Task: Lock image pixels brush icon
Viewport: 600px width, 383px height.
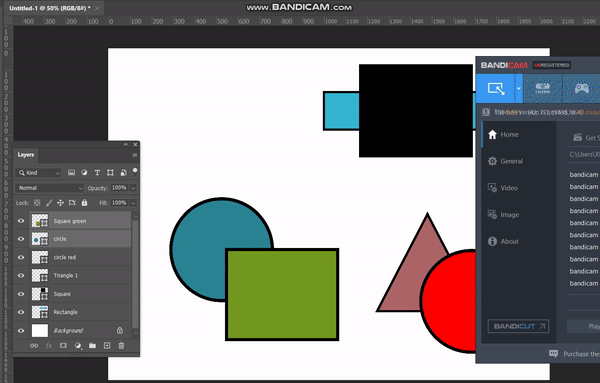Action: [x=49, y=203]
